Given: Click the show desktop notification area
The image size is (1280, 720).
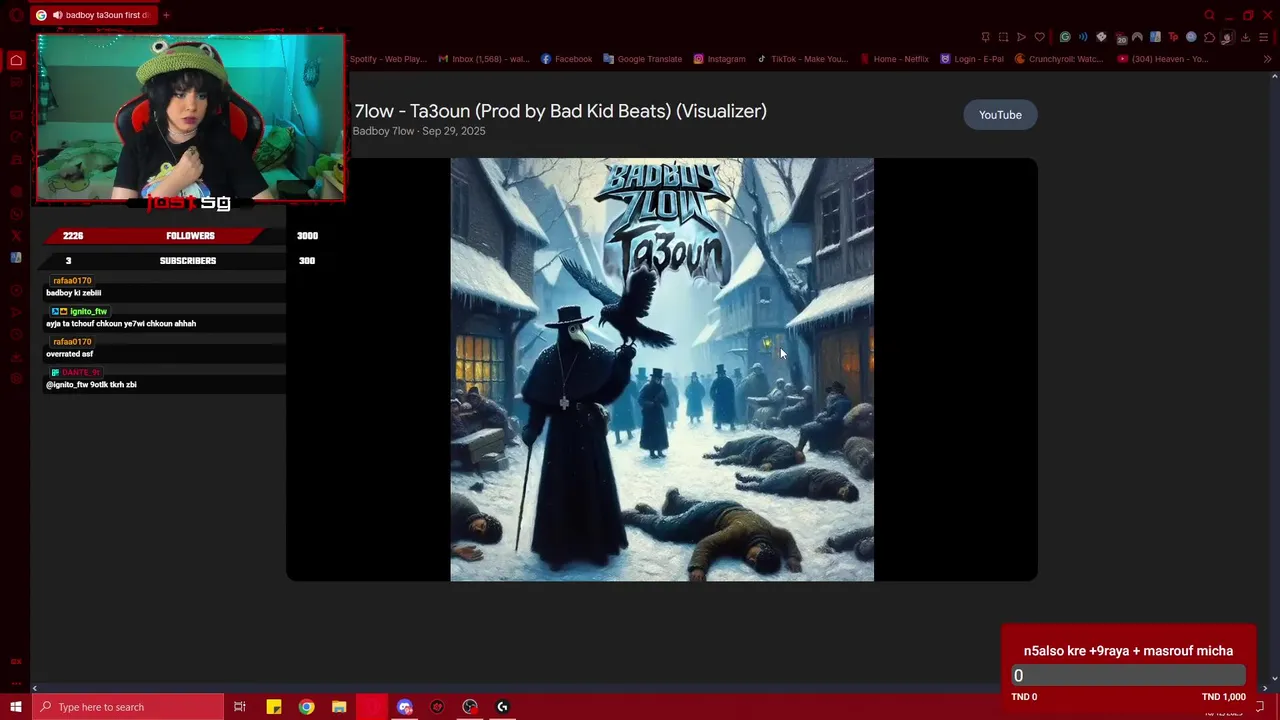Looking at the screenshot, I should tap(1277, 707).
